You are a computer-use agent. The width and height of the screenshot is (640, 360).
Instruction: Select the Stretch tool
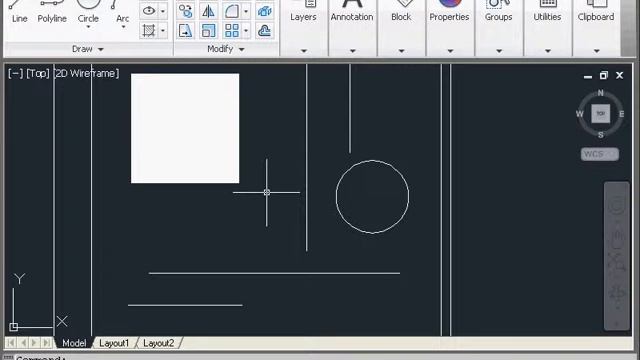185,31
